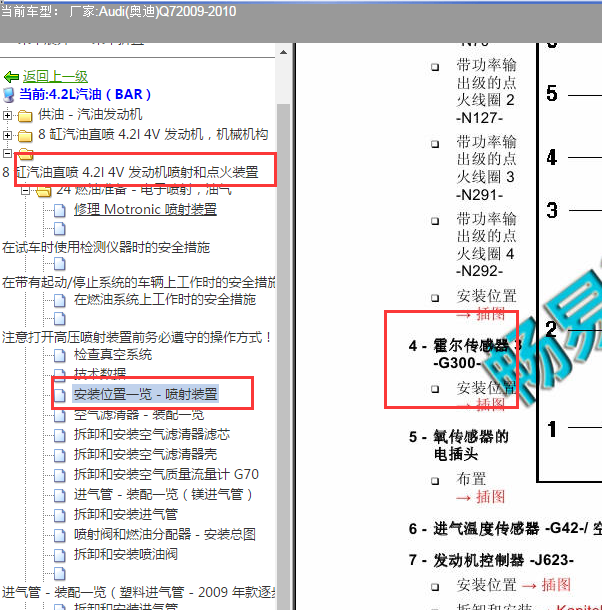Select the 当前:4.2L汽油（BAR） heading

85,94
